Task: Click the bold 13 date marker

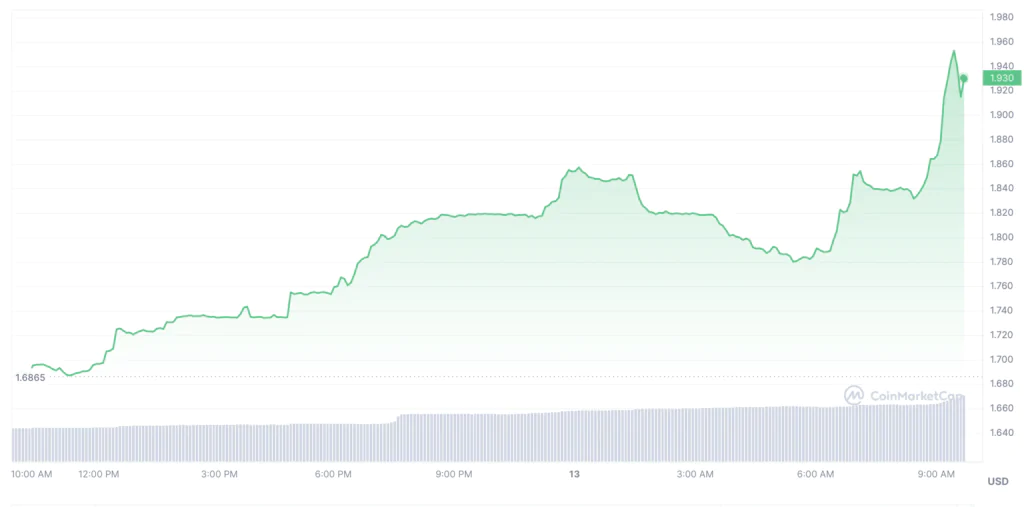Action: point(573,473)
